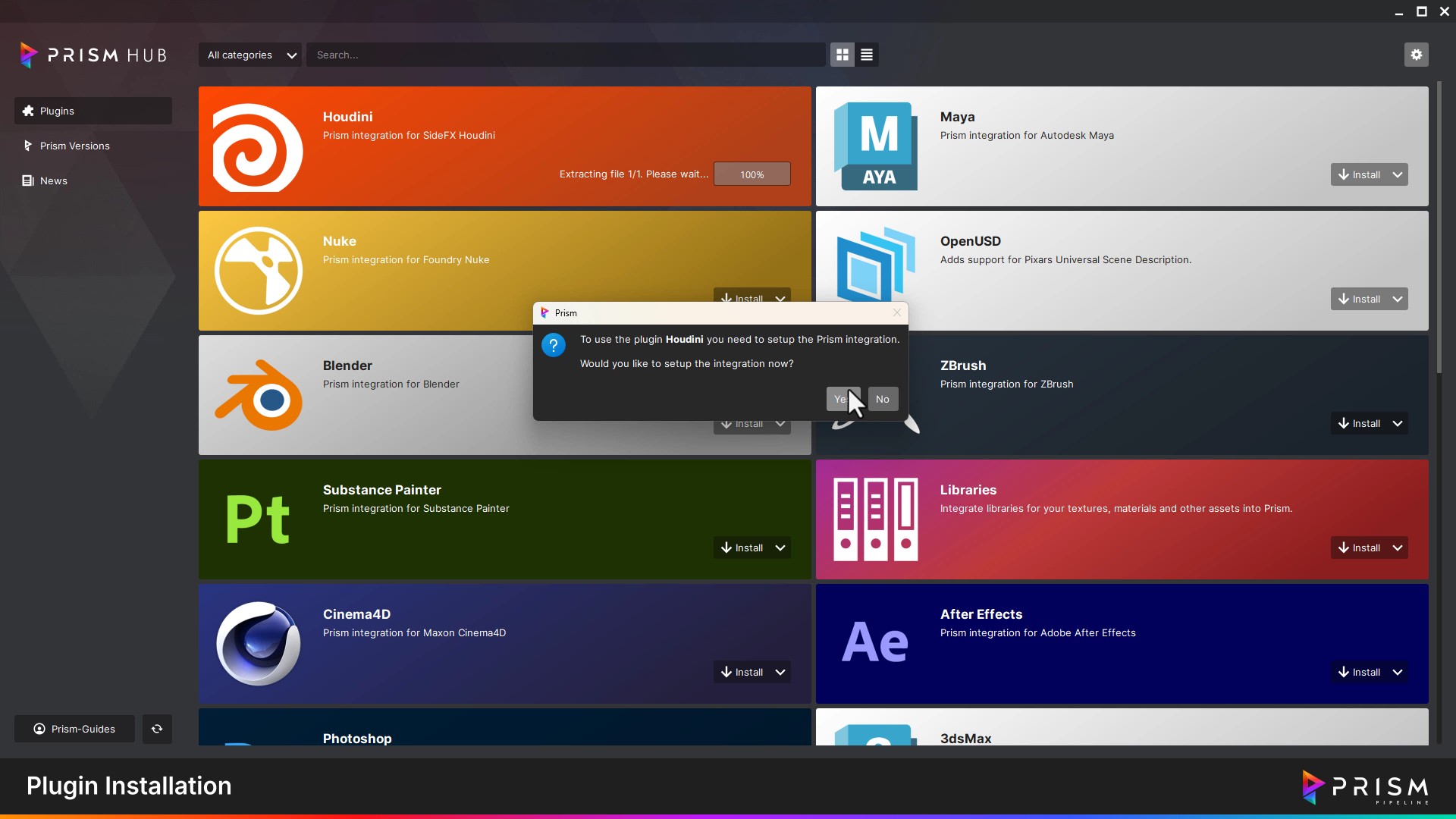Expand After Effects install options arrow
Viewport: 1456px width, 819px height.
click(1398, 672)
